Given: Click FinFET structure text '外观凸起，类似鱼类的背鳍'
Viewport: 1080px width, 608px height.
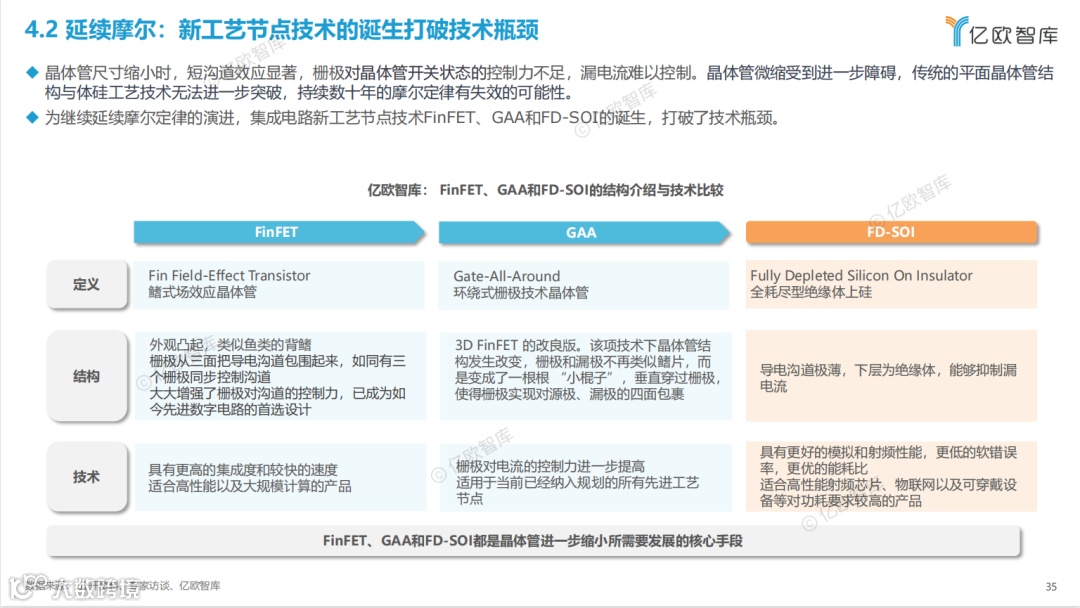Looking at the screenshot, I should (x=231, y=344).
